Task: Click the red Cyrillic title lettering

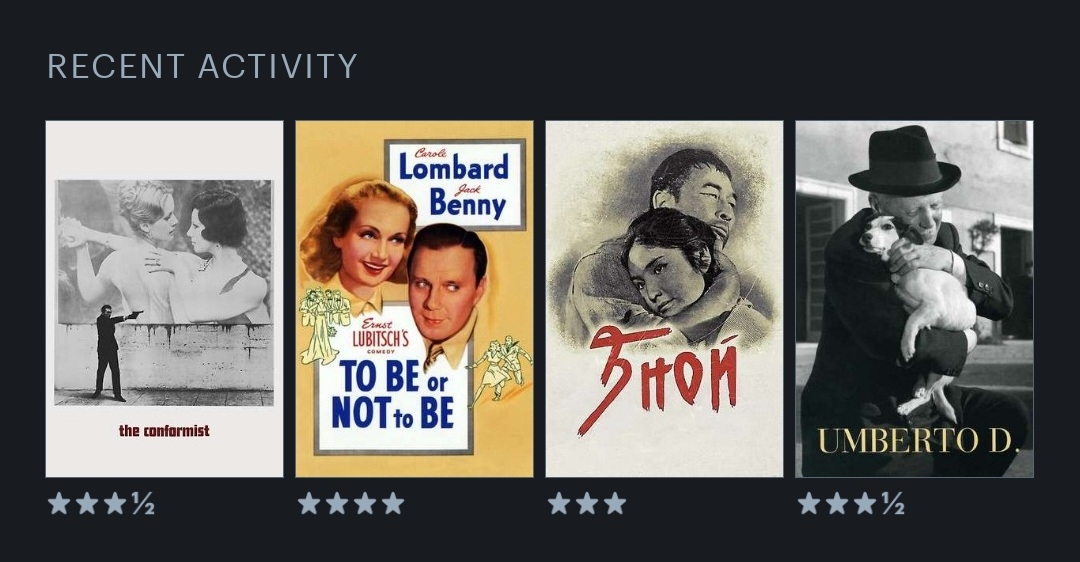Action: (x=659, y=378)
